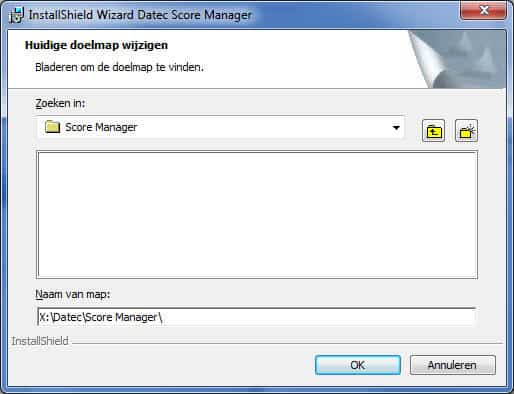The width and height of the screenshot is (514, 394).
Task: Click the Create New Folder icon
Action: (x=466, y=131)
